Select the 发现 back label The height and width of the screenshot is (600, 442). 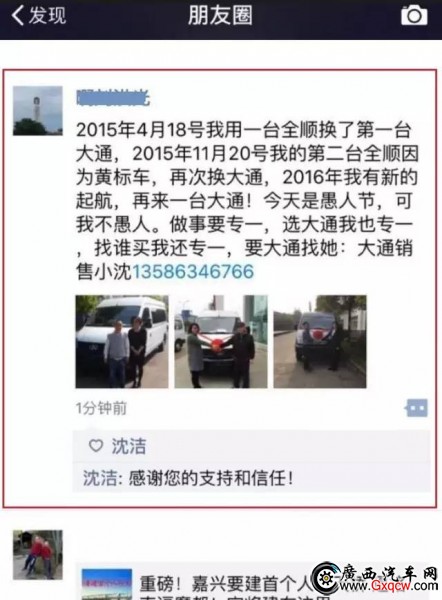click(x=47, y=16)
